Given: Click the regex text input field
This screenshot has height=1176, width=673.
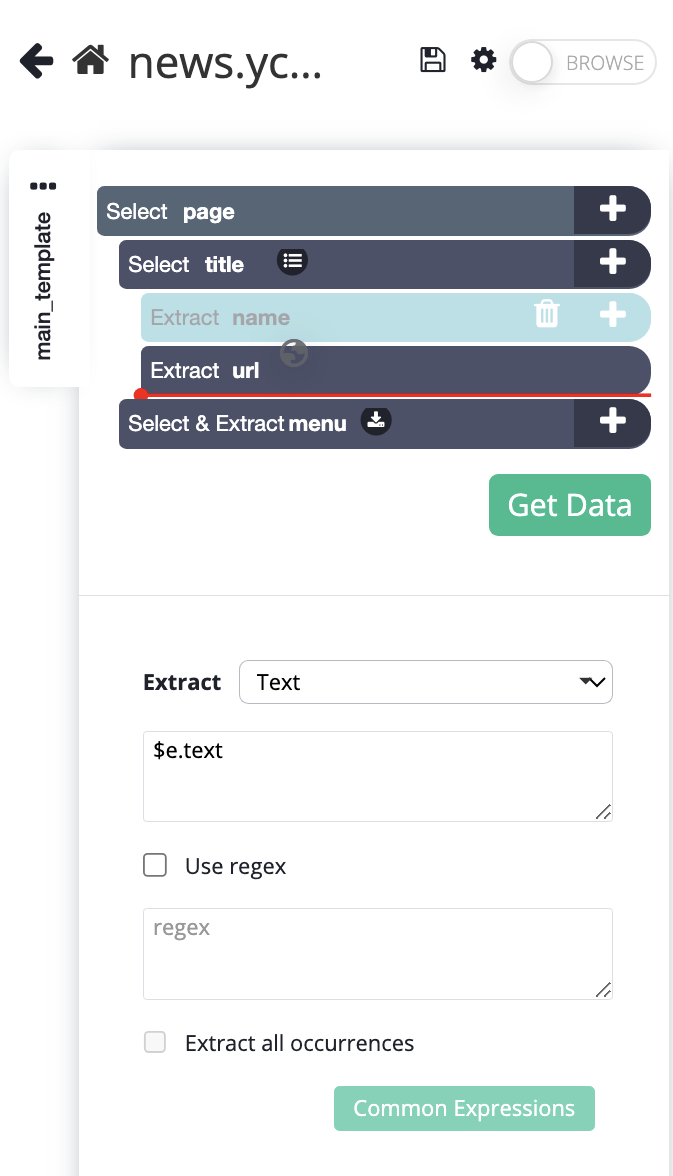Looking at the screenshot, I should coord(377,953).
